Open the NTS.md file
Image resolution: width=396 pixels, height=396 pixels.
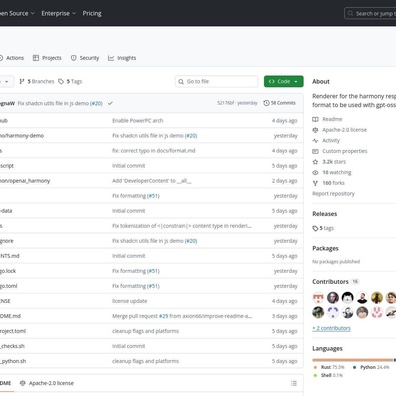coord(10,256)
